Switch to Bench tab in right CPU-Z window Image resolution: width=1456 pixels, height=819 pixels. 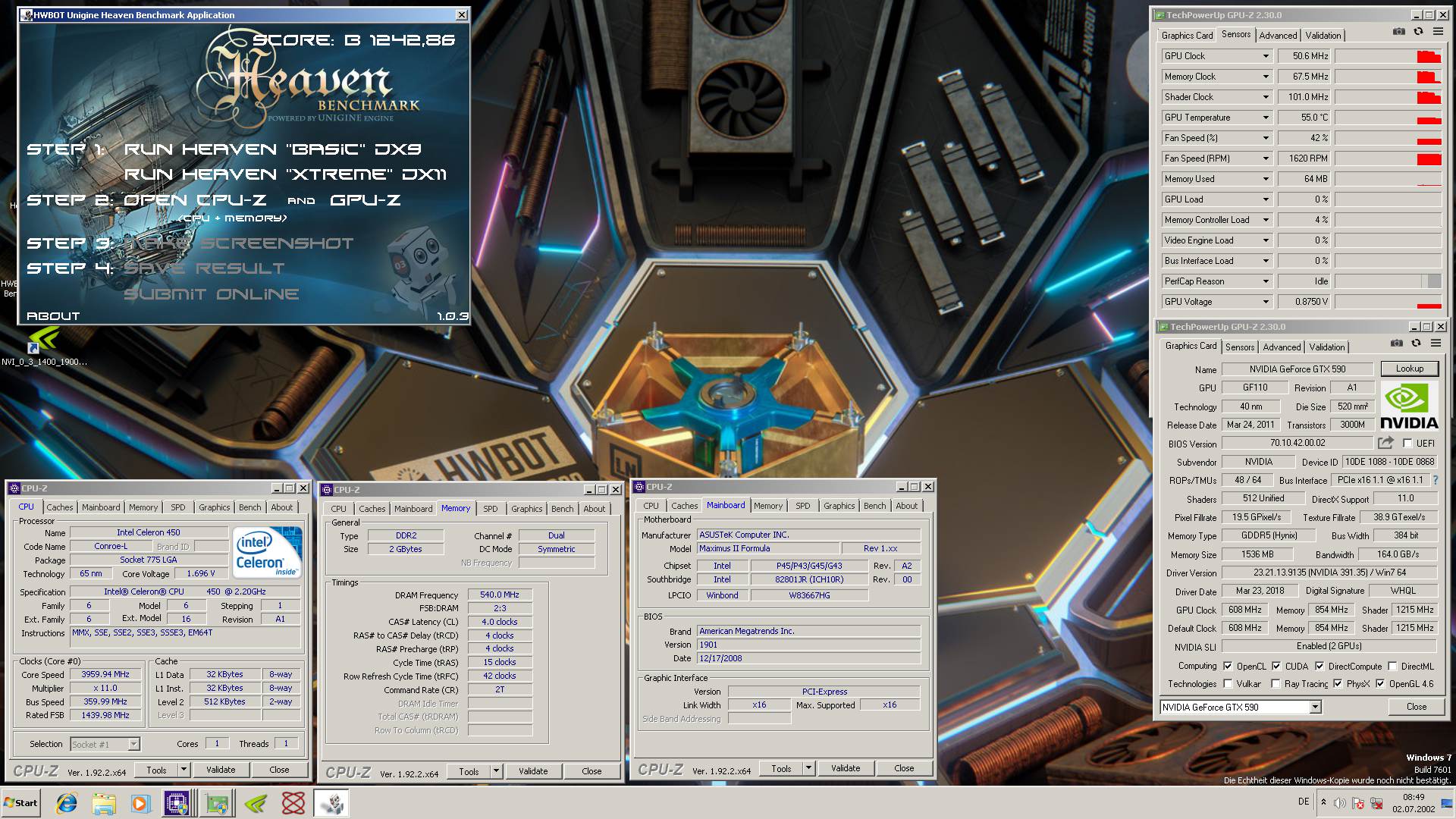(x=874, y=506)
